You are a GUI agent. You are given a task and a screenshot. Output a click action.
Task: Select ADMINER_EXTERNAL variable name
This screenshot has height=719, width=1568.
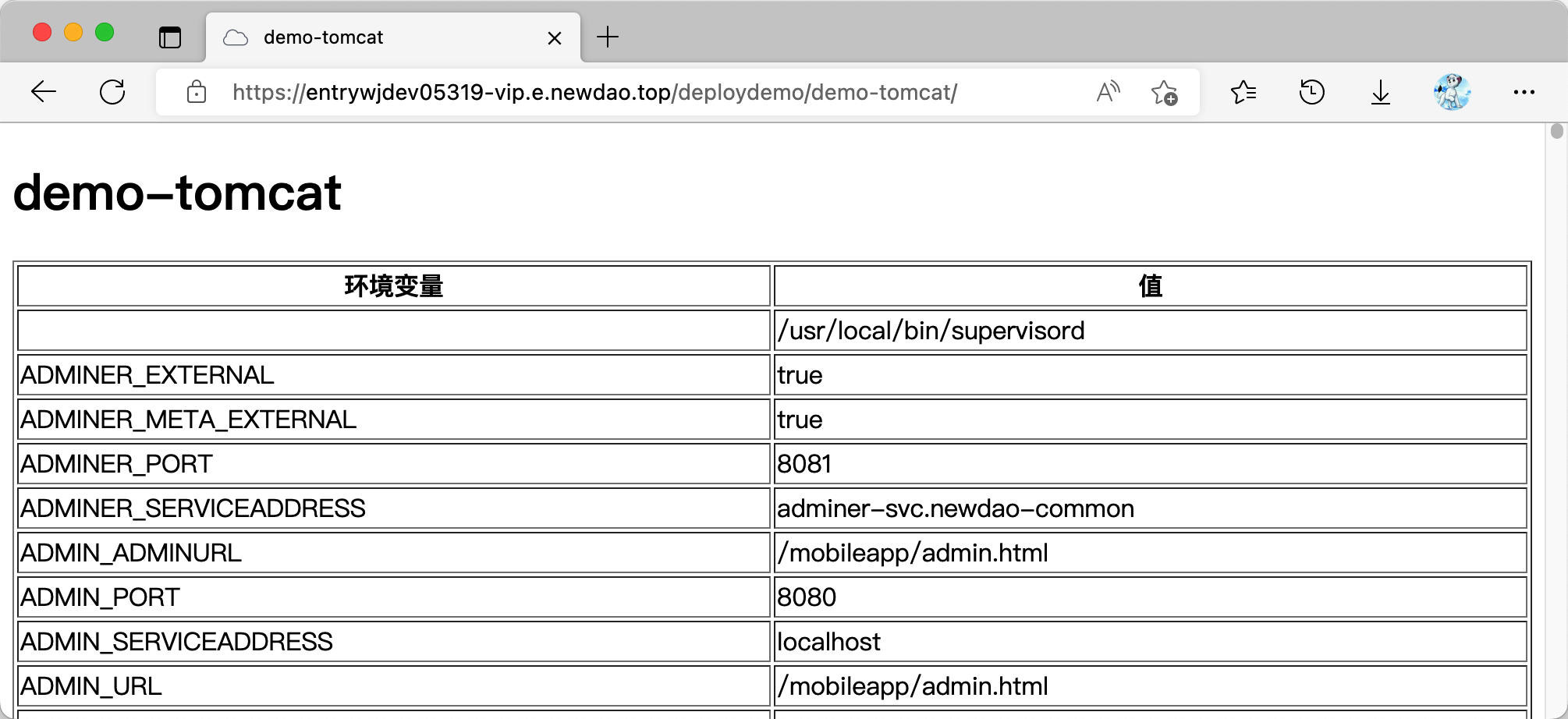[147, 375]
